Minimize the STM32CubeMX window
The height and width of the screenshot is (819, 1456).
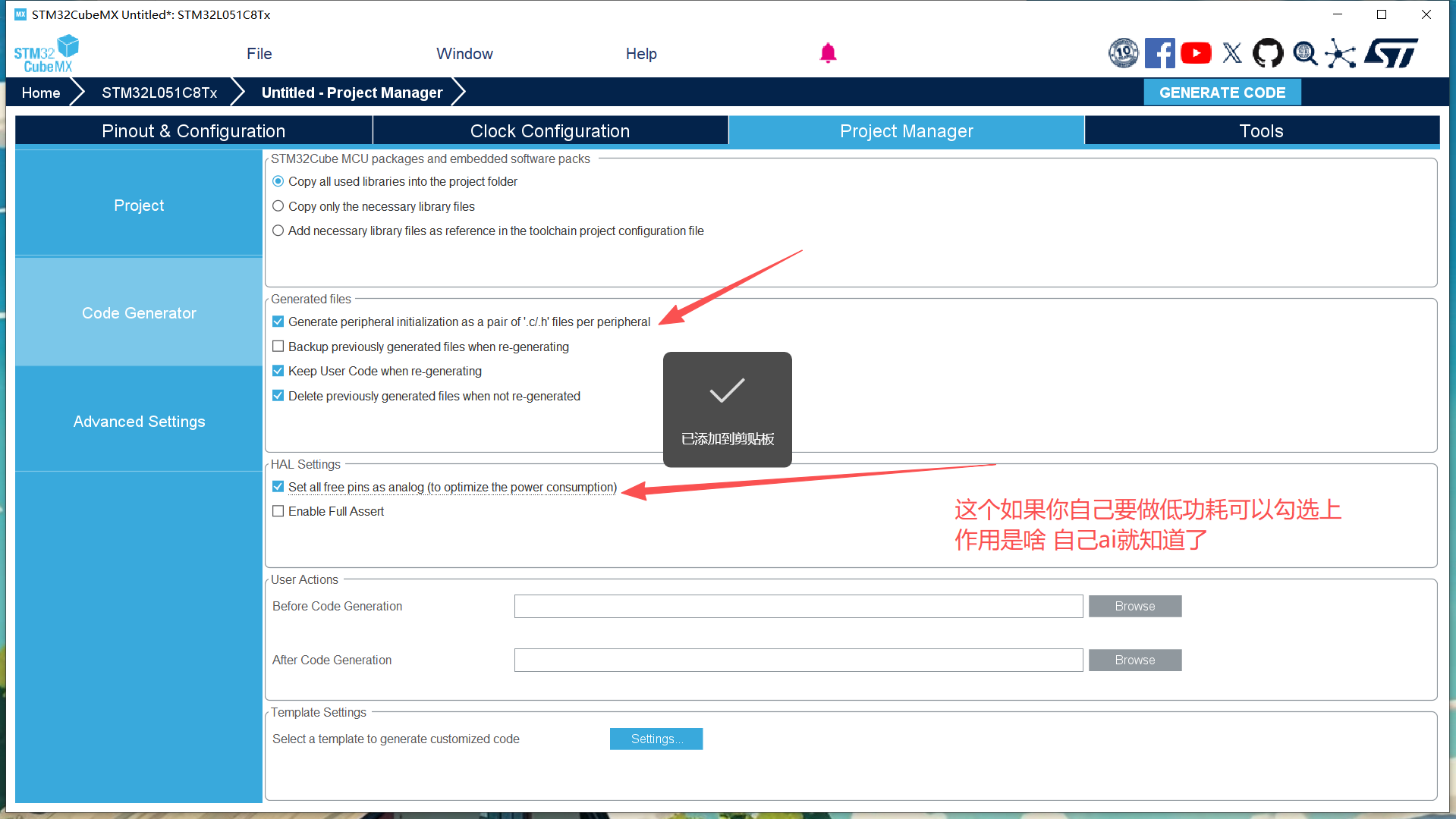pyautogui.click(x=1338, y=14)
